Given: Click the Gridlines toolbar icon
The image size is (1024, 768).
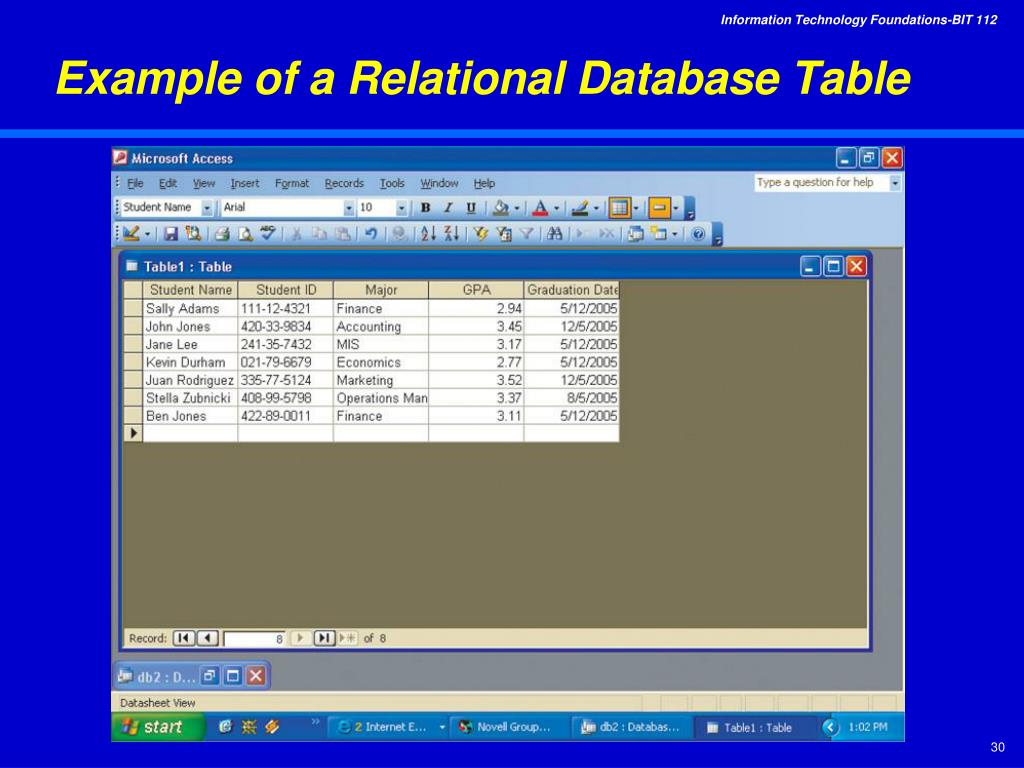Looking at the screenshot, I should (x=619, y=208).
